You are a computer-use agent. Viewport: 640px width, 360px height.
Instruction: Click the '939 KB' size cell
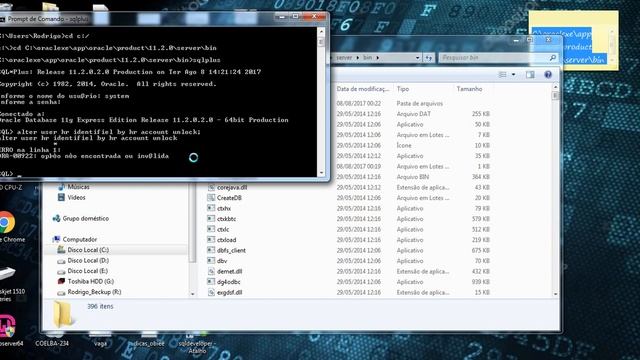tap(480, 282)
